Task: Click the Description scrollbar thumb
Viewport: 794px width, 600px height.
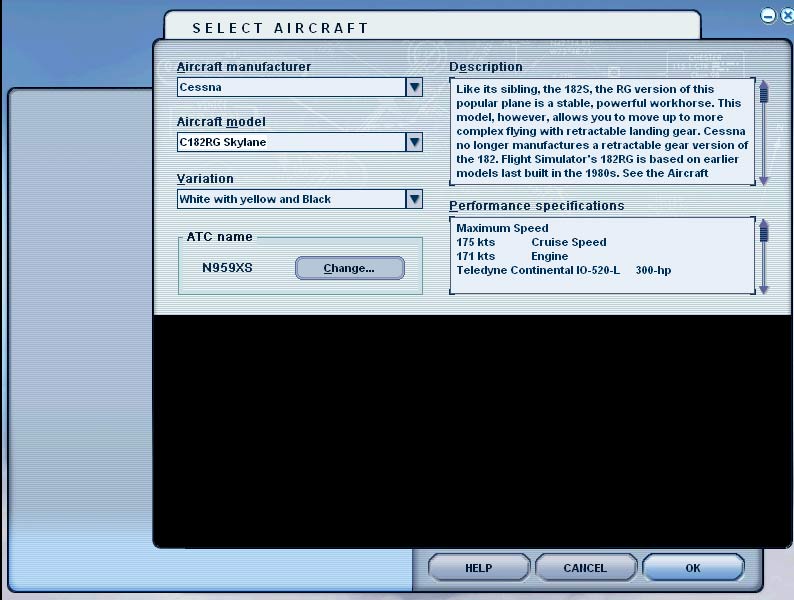Action: [764, 97]
